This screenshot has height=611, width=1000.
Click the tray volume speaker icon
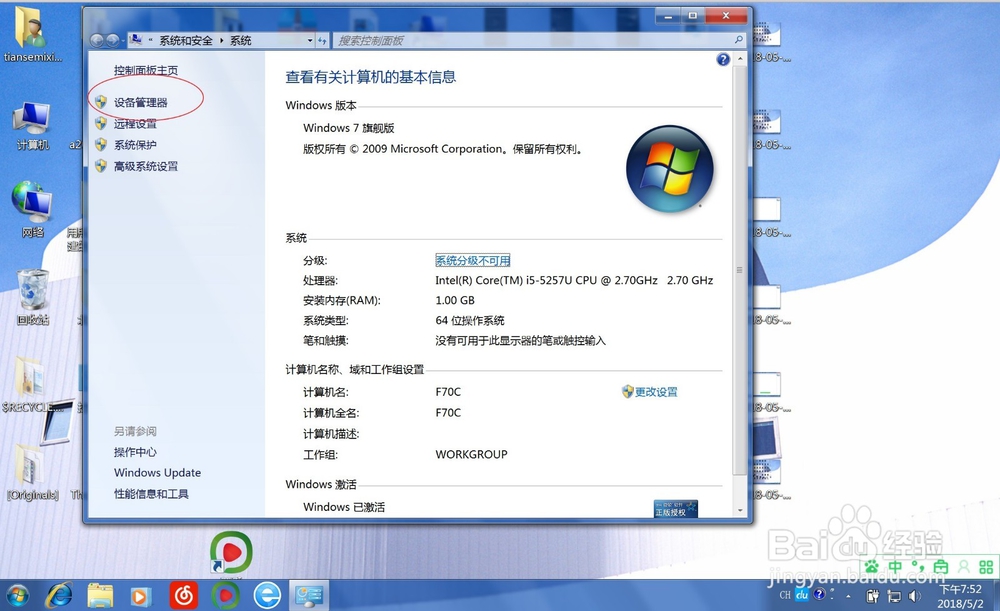[915, 596]
